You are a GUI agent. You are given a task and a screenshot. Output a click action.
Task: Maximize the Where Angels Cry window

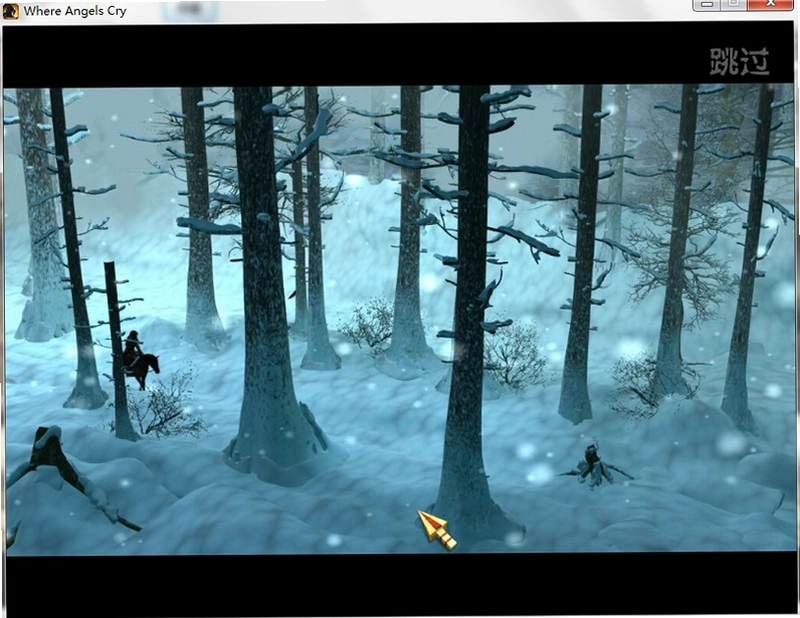[734, 5]
